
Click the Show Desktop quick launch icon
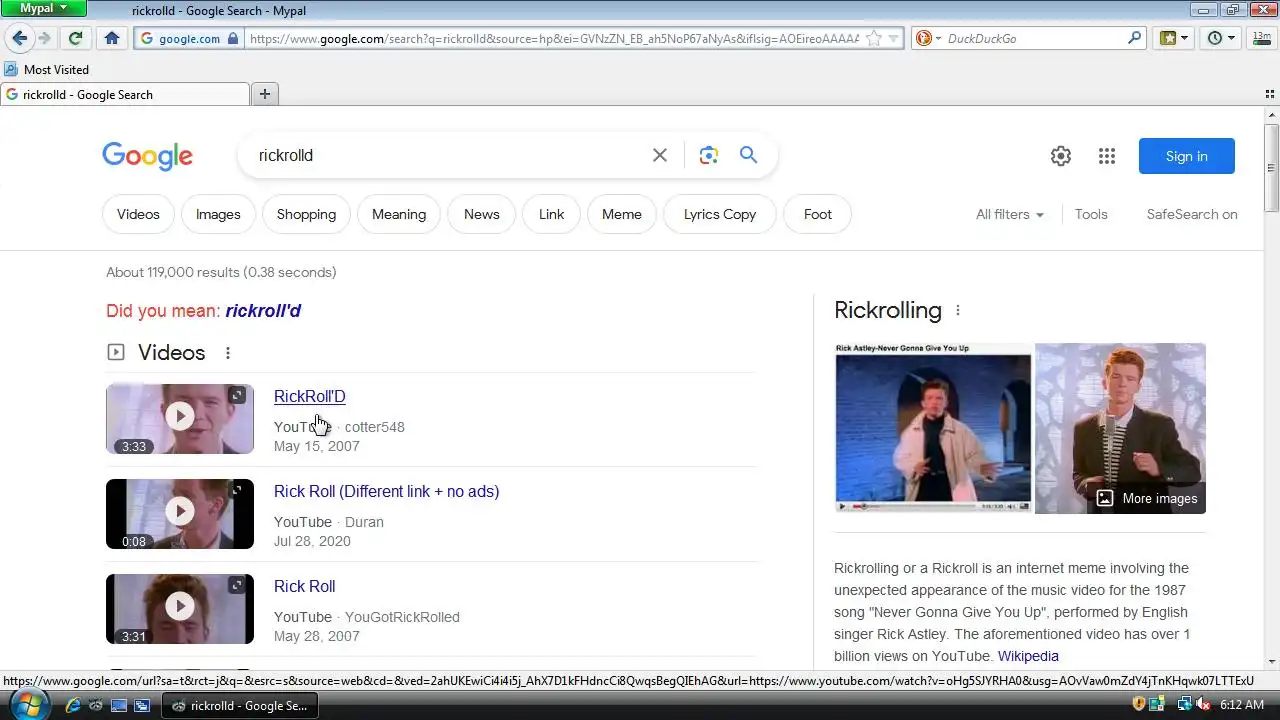[x=119, y=705]
